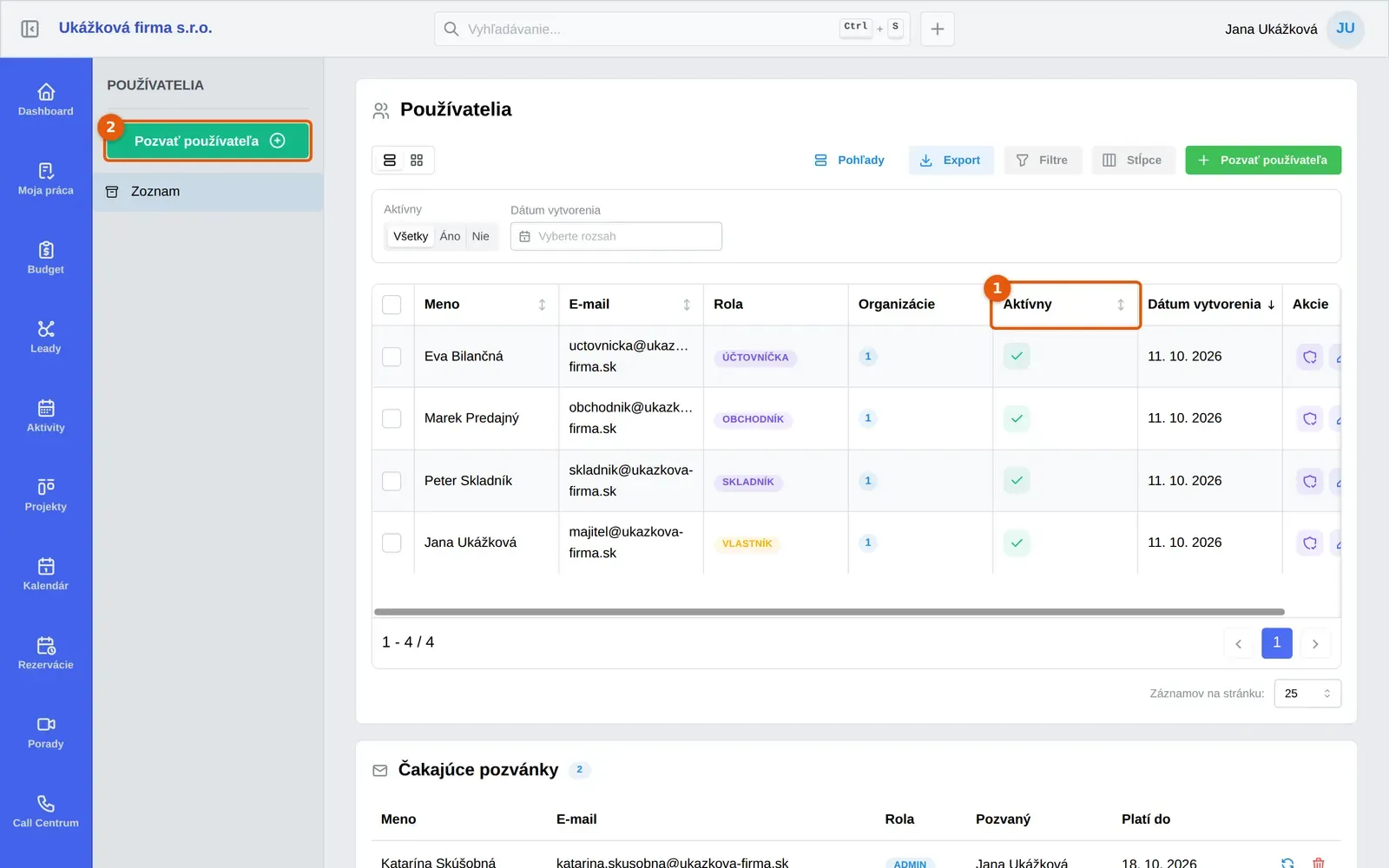Check the Eva Bilančná row checkbox
This screenshot has width=1389, height=868.
point(392,357)
